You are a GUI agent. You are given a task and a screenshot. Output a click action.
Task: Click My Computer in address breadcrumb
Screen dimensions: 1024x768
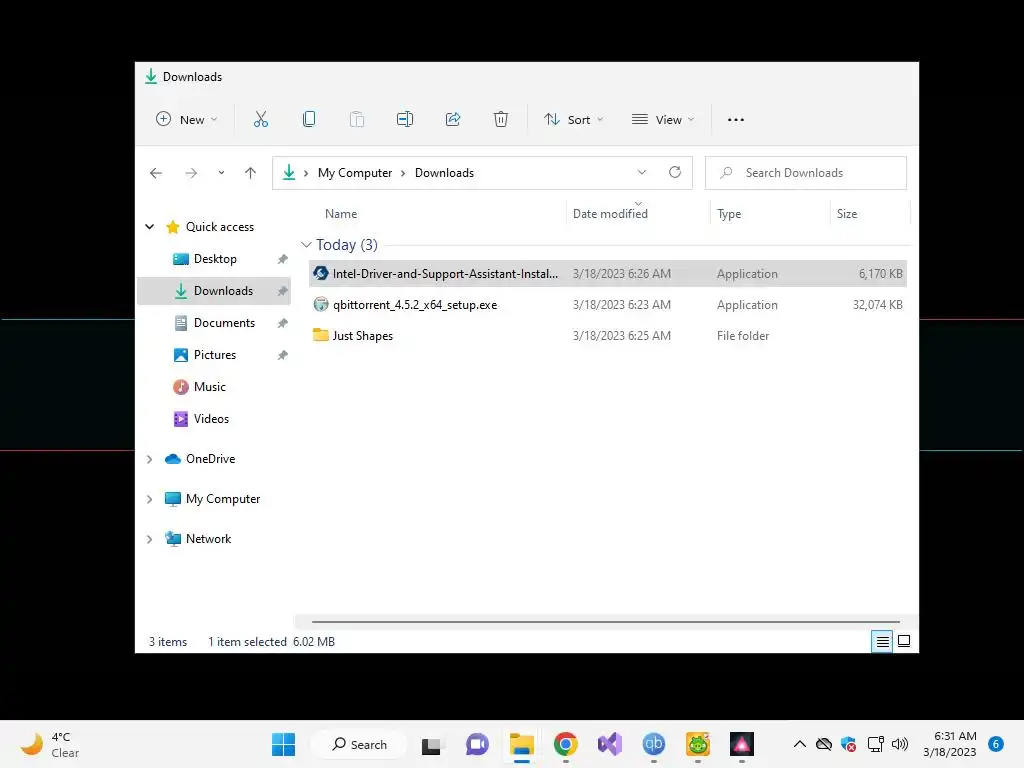(355, 173)
